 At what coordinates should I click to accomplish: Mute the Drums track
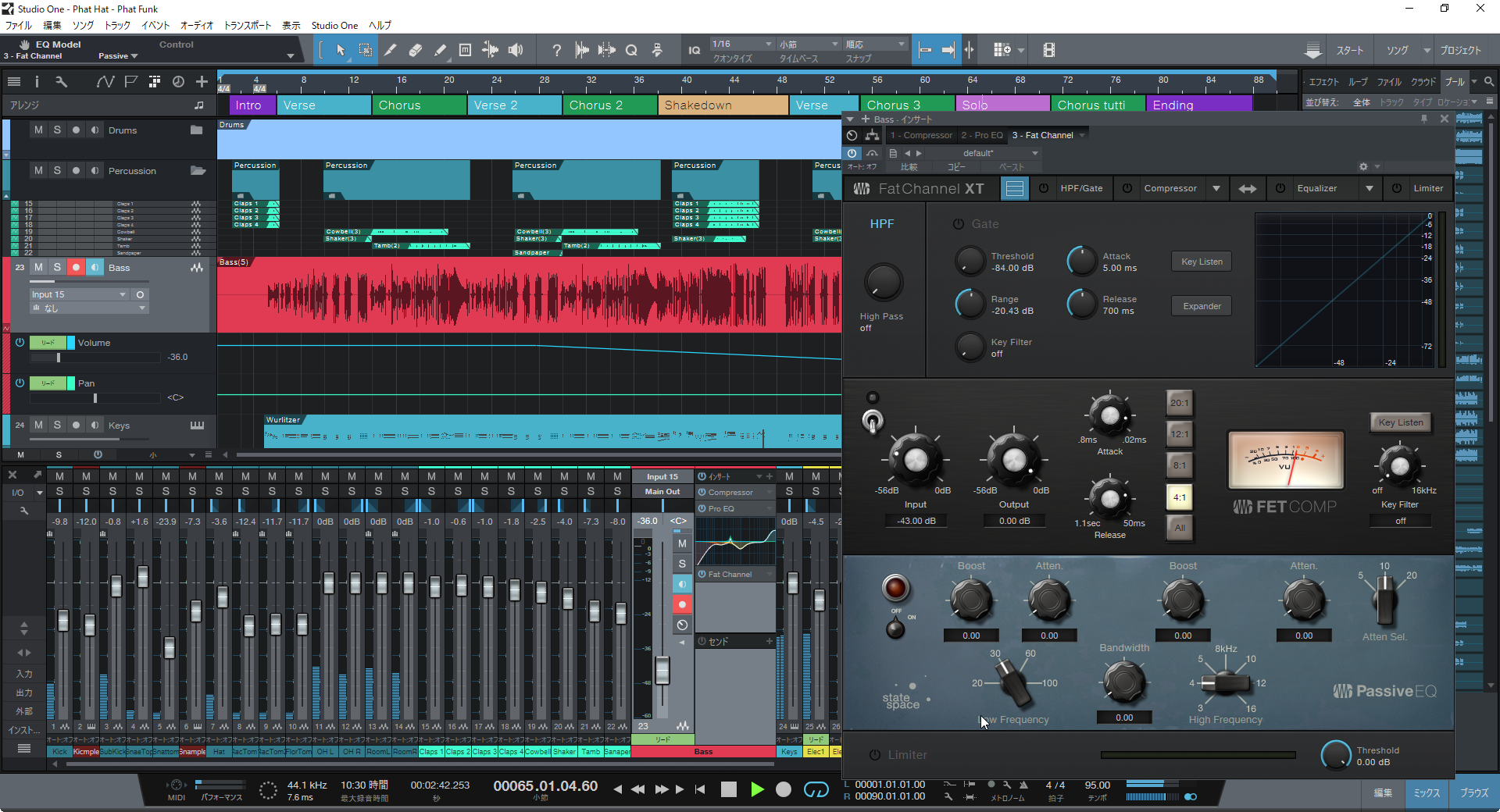[x=38, y=130]
